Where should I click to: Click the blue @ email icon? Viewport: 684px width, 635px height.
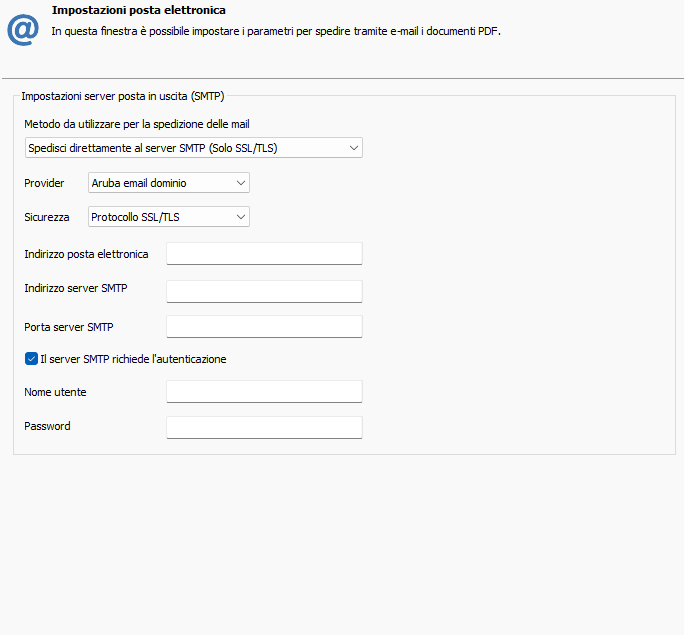(22, 30)
